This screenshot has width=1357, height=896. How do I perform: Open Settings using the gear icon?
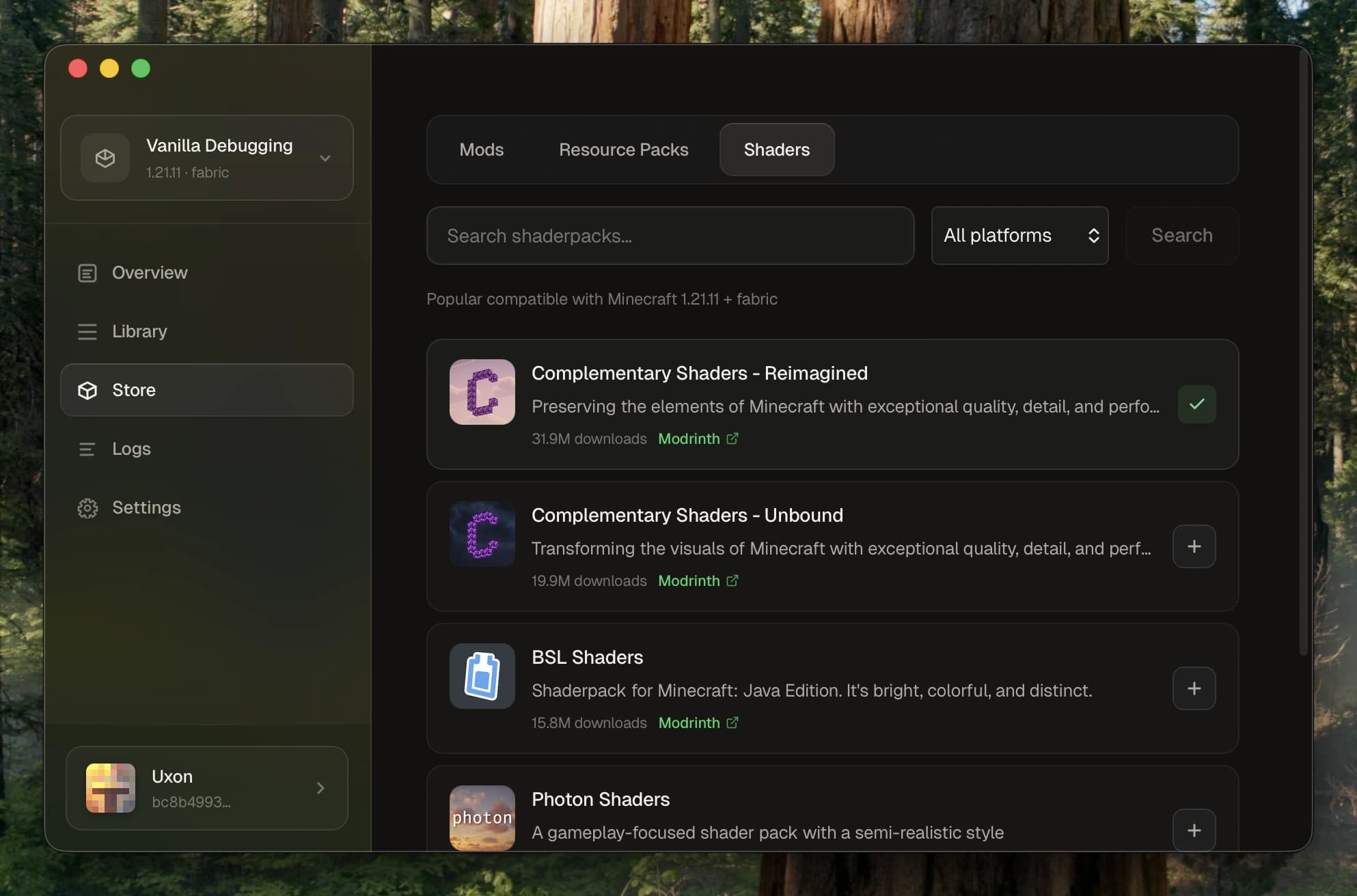click(x=87, y=507)
